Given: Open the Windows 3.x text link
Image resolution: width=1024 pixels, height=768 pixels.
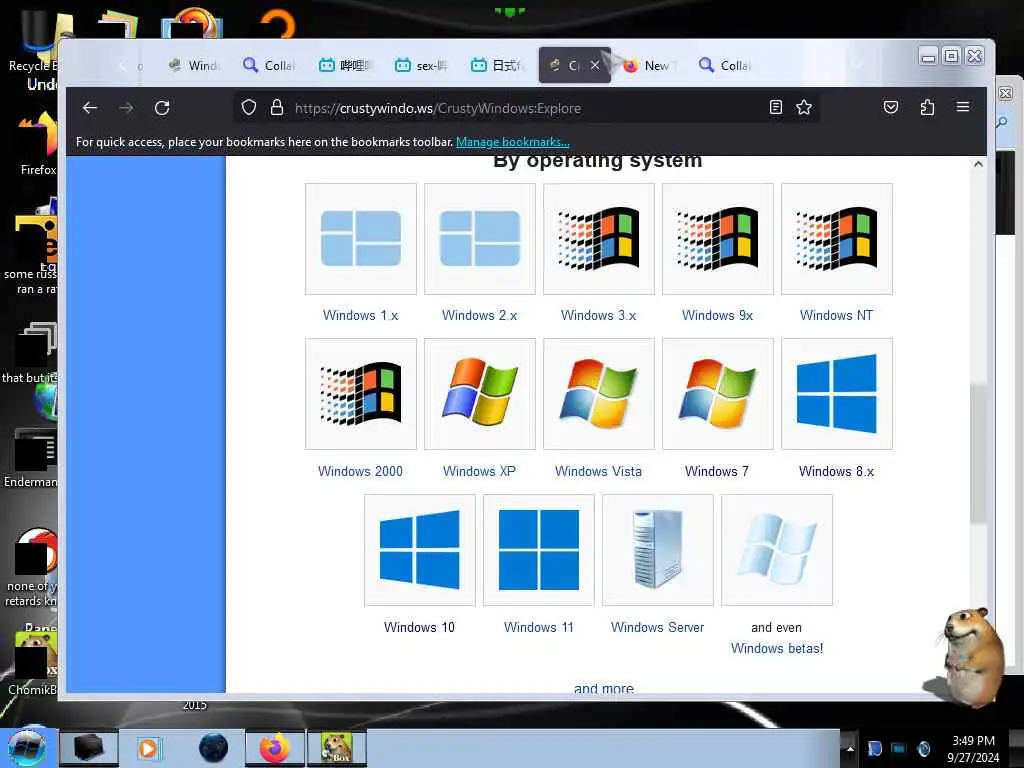Looking at the screenshot, I should pyautogui.click(x=598, y=315).
